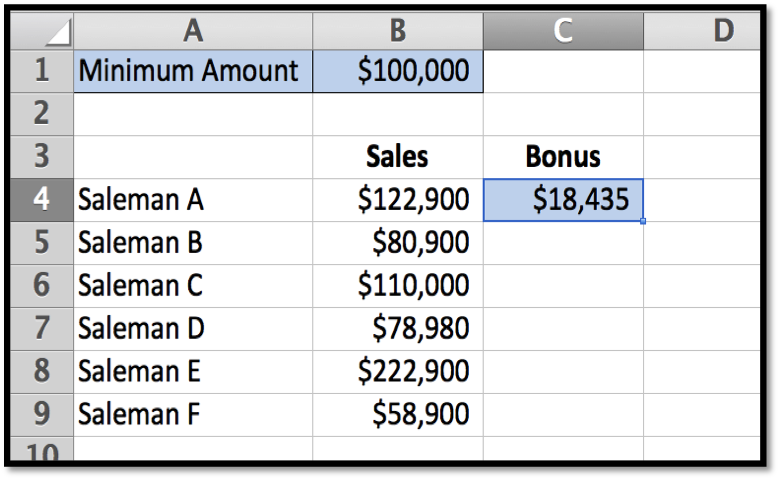The width and height of the screenshot is (780, 480).
Task: Click the Saleman C name cell
Action: click(x=192, y=285)
